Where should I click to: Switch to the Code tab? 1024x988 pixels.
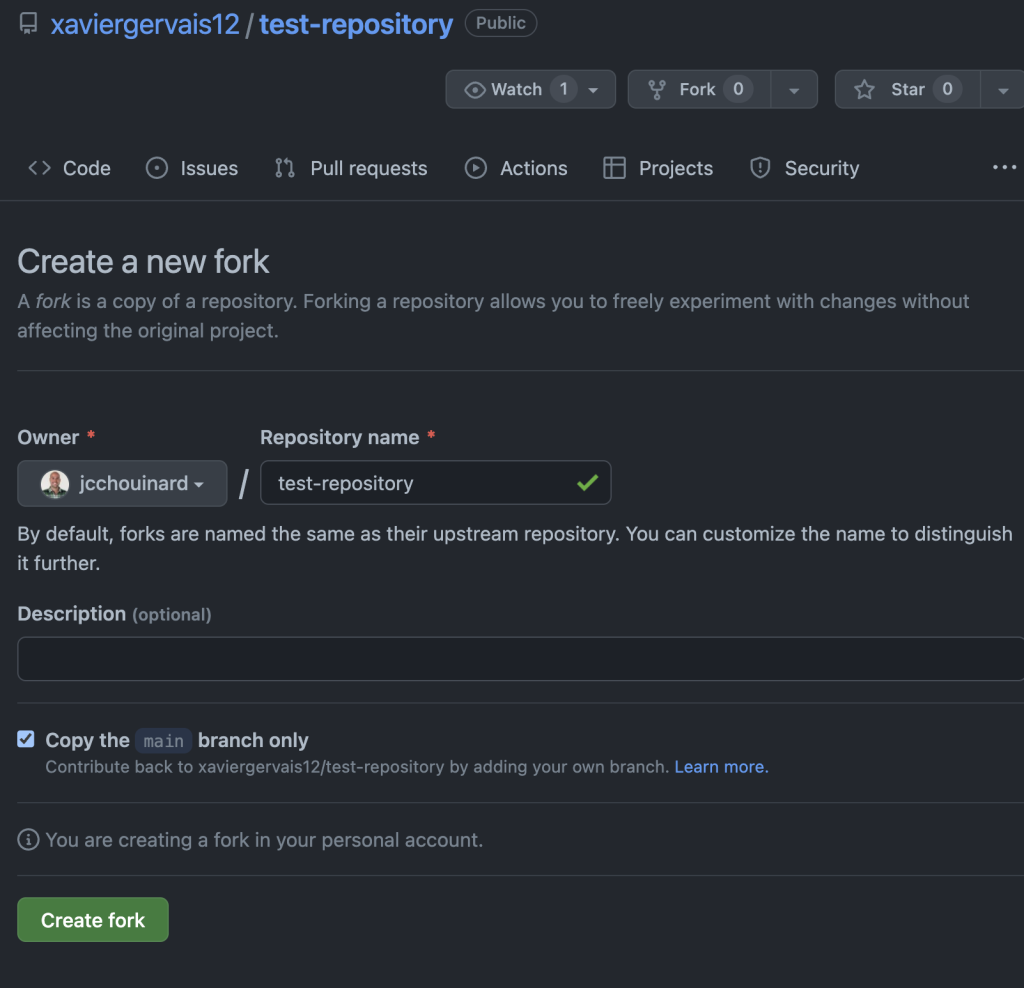click(69, 168)
